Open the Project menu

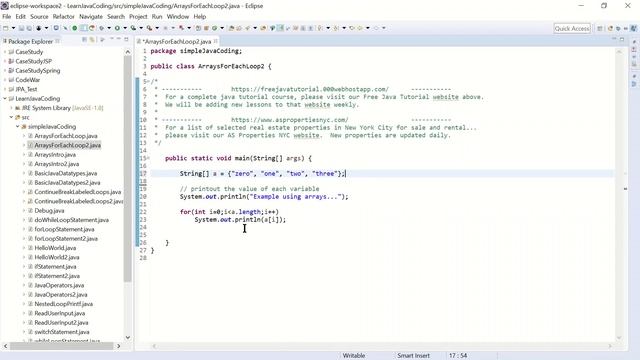coord(138,17)
